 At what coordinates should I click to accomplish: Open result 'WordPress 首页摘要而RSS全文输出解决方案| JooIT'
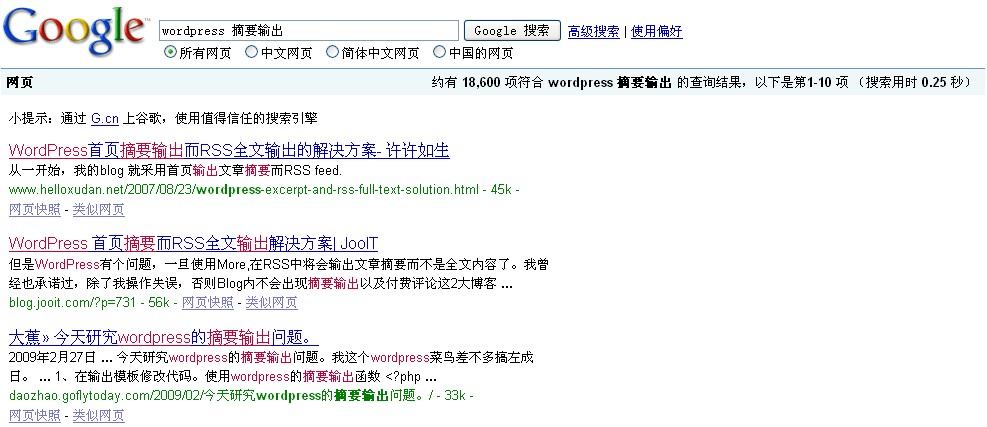tap(193, 243)
